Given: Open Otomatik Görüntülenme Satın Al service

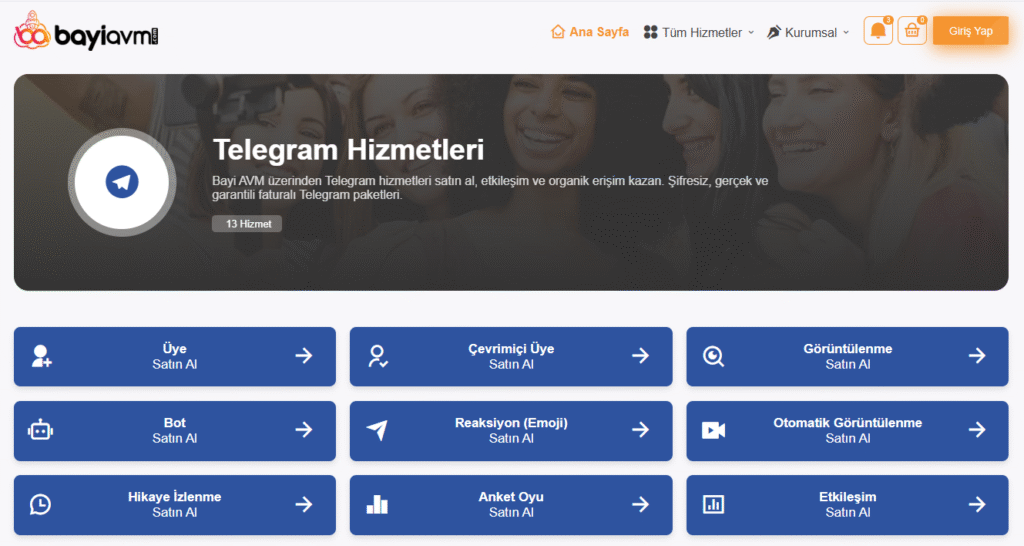Looking at the screenshot, I should tap(847, 430).
